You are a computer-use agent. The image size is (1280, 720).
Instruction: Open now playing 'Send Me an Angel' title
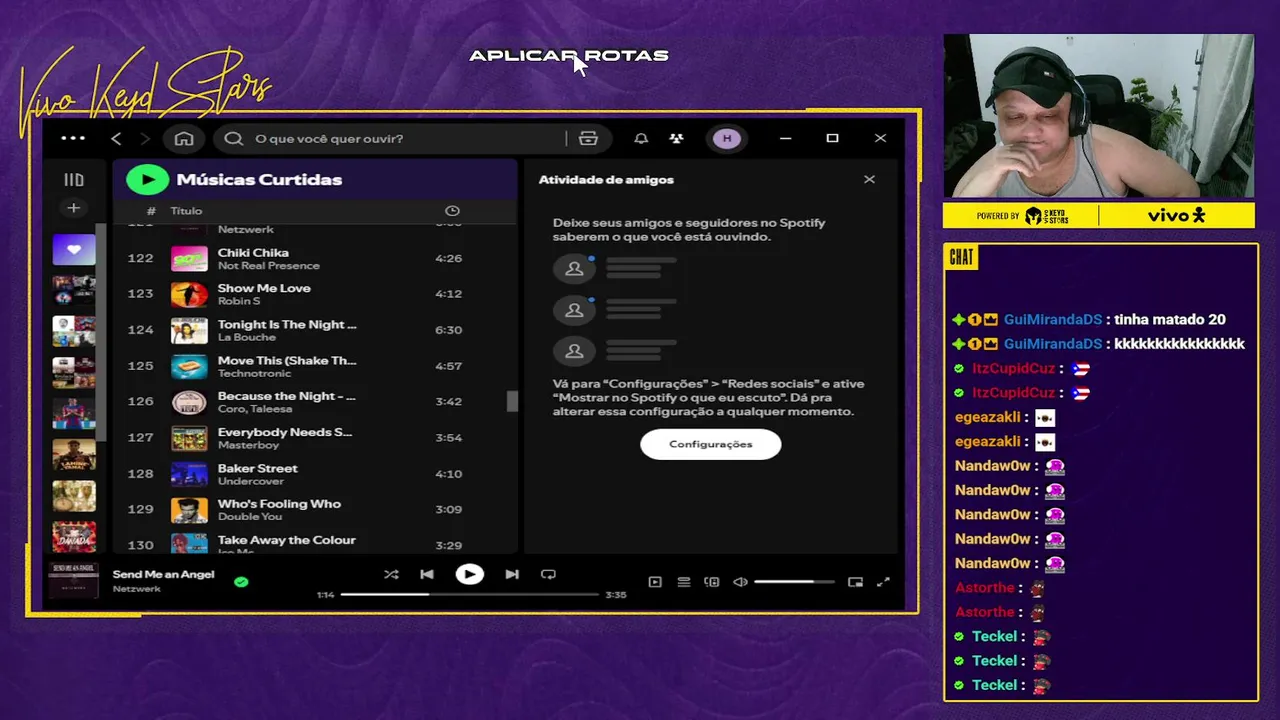164,574
